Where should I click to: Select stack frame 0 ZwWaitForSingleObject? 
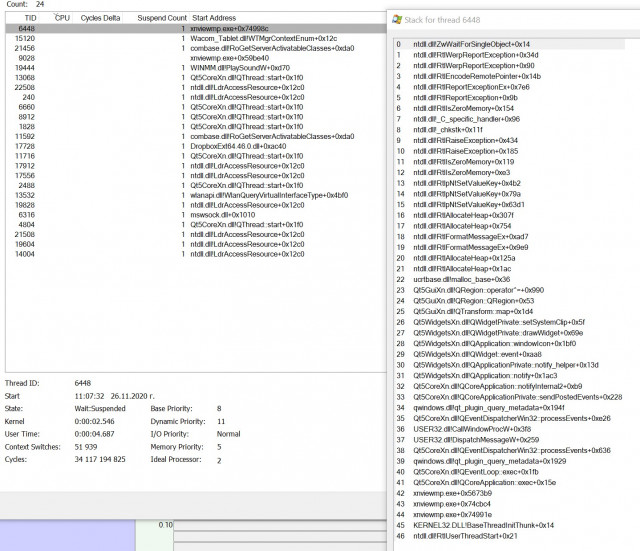click(509, 44)
